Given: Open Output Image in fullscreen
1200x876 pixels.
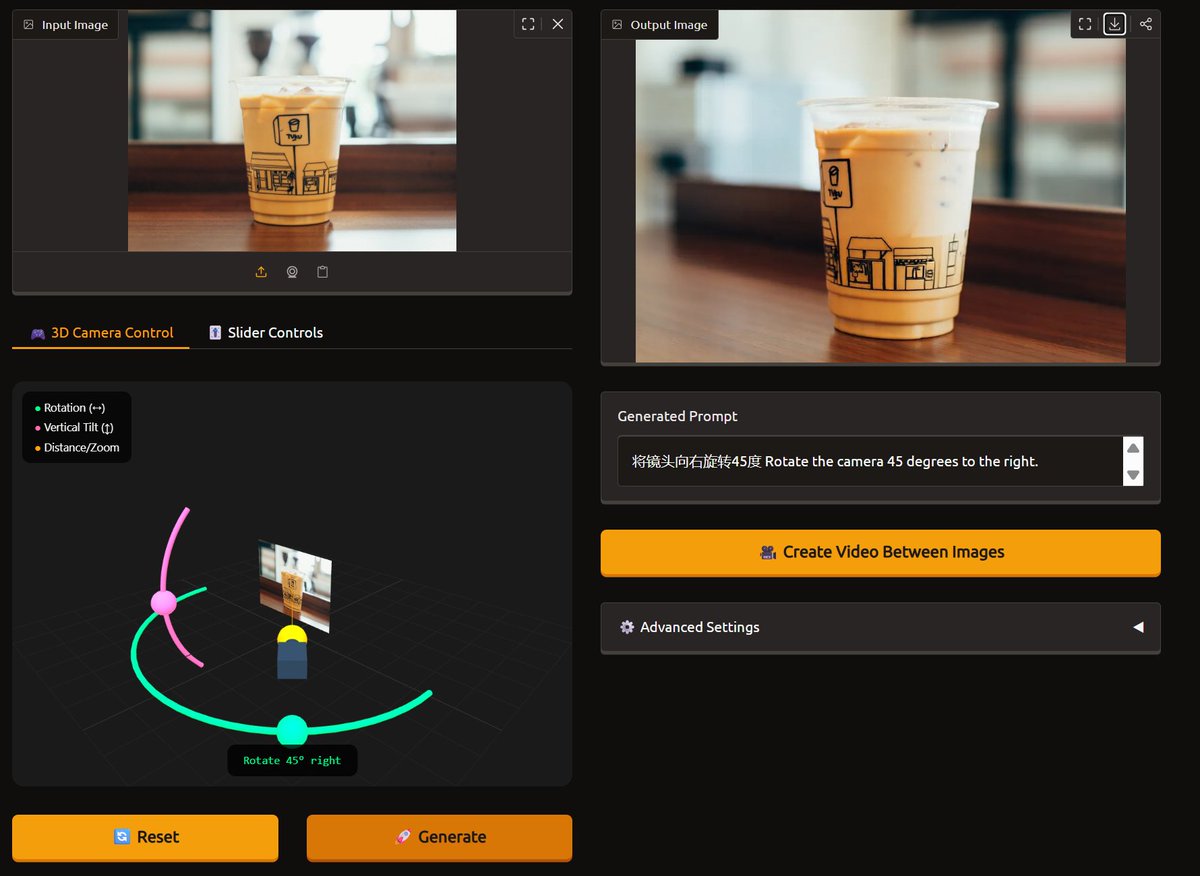Looking at the screenshot, I should [1085, 24].
